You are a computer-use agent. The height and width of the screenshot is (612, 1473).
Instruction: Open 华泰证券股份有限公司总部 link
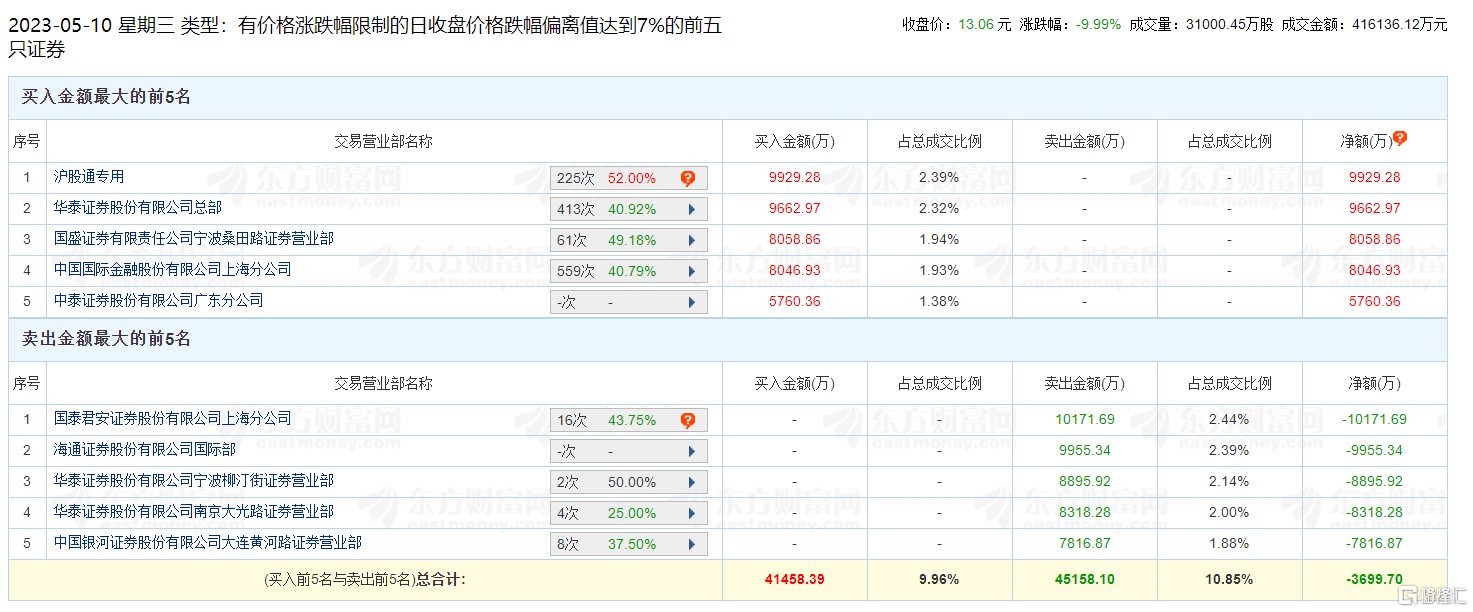138,208
